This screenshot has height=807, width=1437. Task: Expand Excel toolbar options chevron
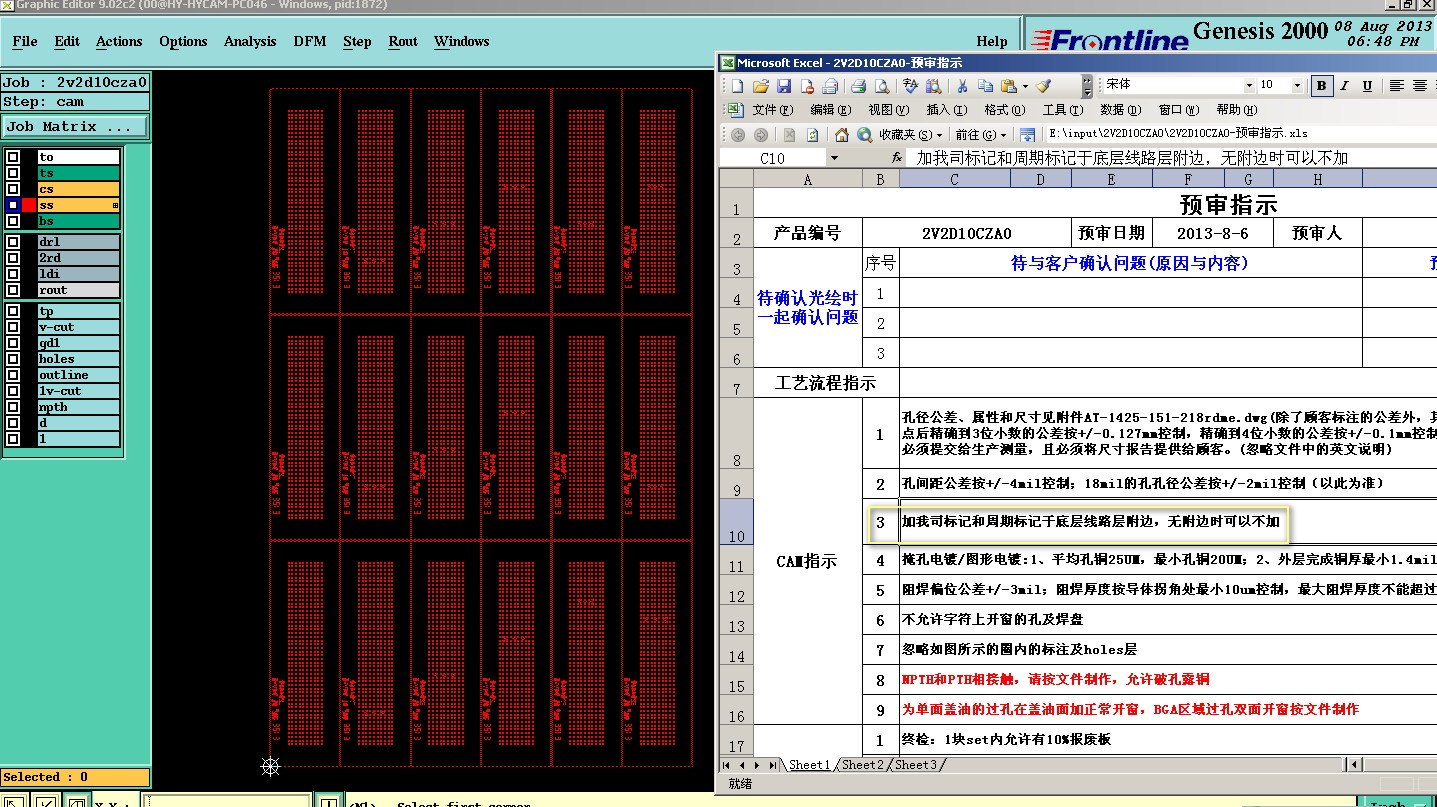coord(1087,86)
